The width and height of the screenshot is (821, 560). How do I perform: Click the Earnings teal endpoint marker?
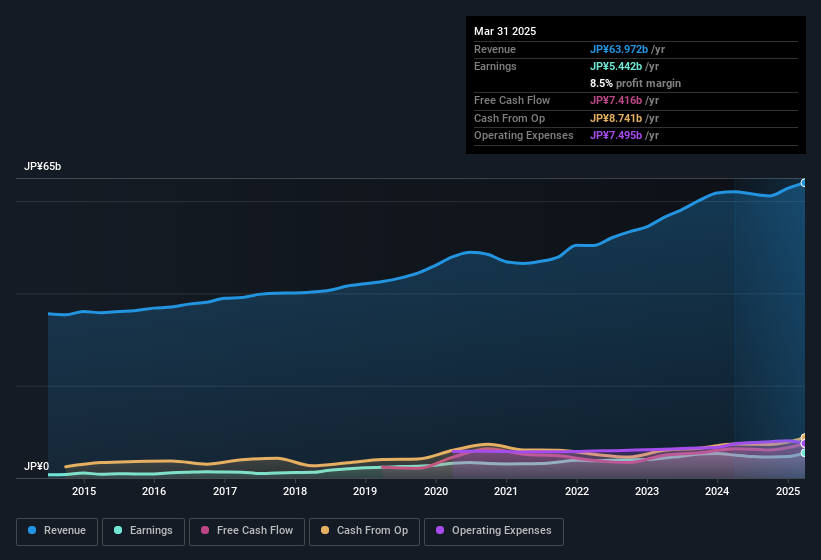(804, 453)
